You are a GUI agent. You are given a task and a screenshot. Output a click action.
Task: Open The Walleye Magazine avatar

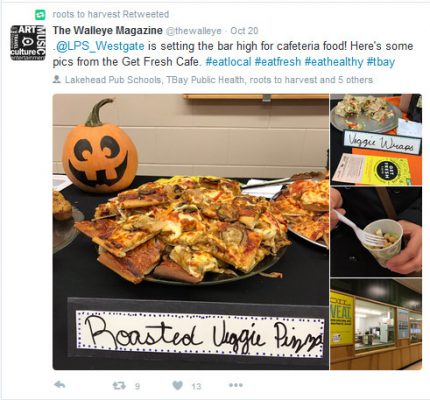tap(28, 43)
